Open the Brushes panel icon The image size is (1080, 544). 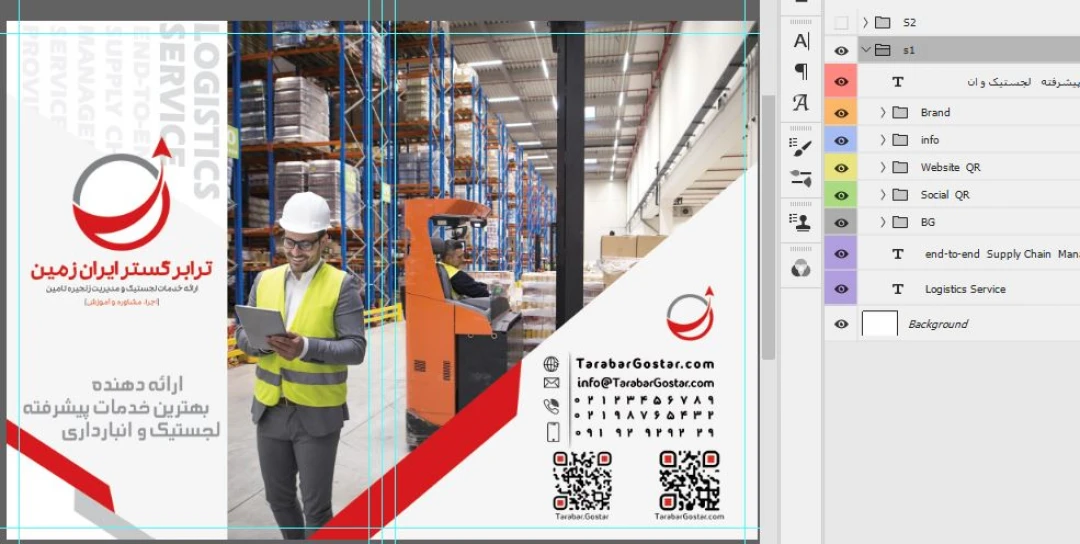801,178
